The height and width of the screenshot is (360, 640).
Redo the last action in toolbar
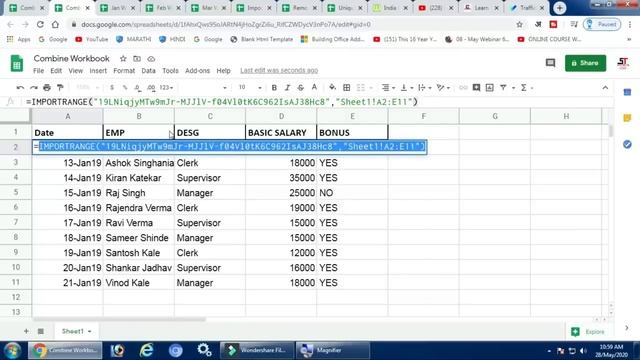(33, 88)
